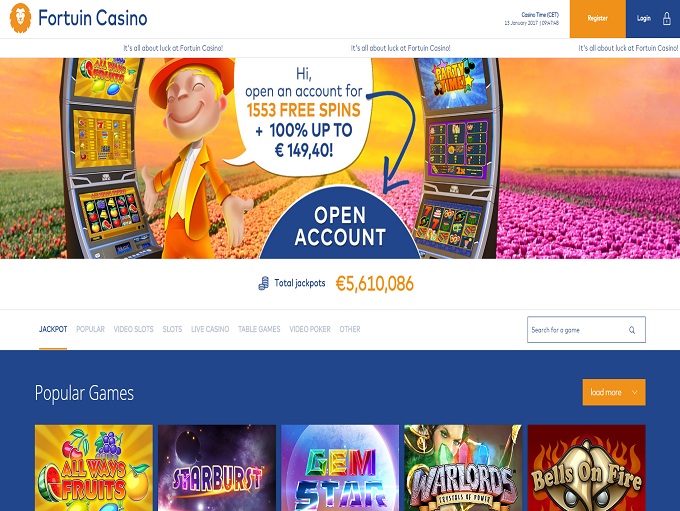The height and width of the screenshot is (511, 680).
Task: Launch the Bells On Fire game
Action: [587, 468]
